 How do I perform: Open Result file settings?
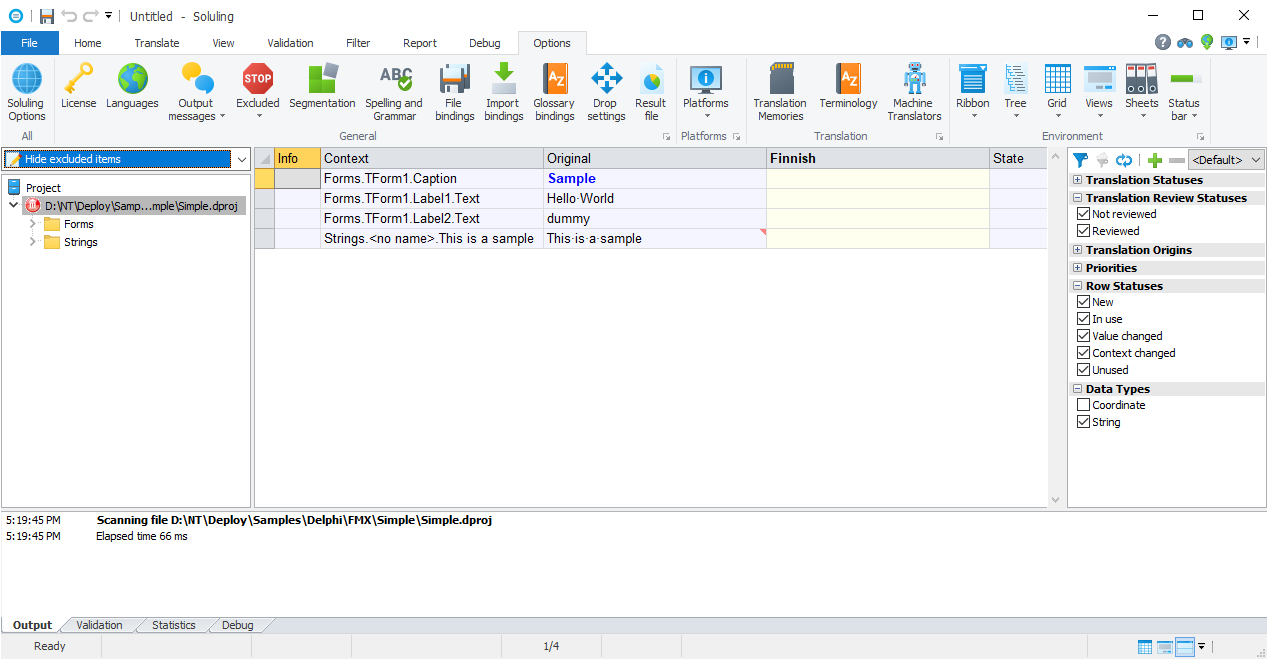coord(651,92)
